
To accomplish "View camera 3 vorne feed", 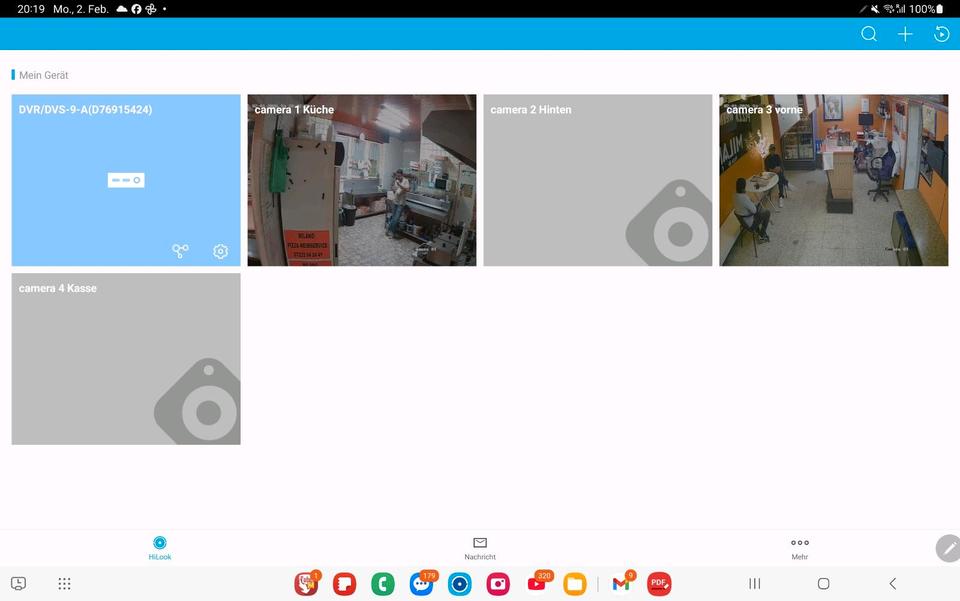I will [833, 180].
